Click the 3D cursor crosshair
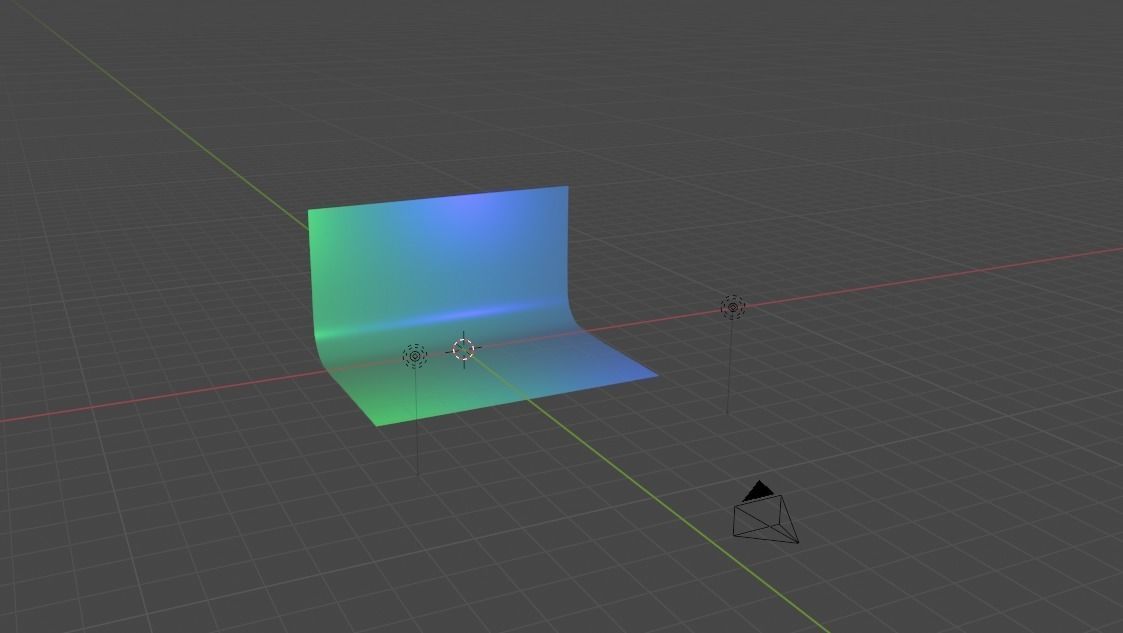 (463, 349)
